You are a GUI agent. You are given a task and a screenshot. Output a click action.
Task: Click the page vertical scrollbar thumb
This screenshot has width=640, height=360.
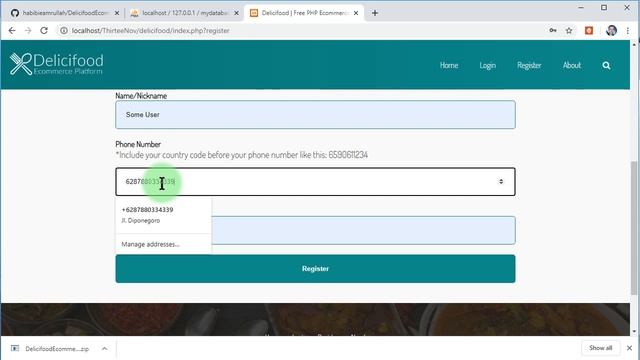[x=634, y=228]
